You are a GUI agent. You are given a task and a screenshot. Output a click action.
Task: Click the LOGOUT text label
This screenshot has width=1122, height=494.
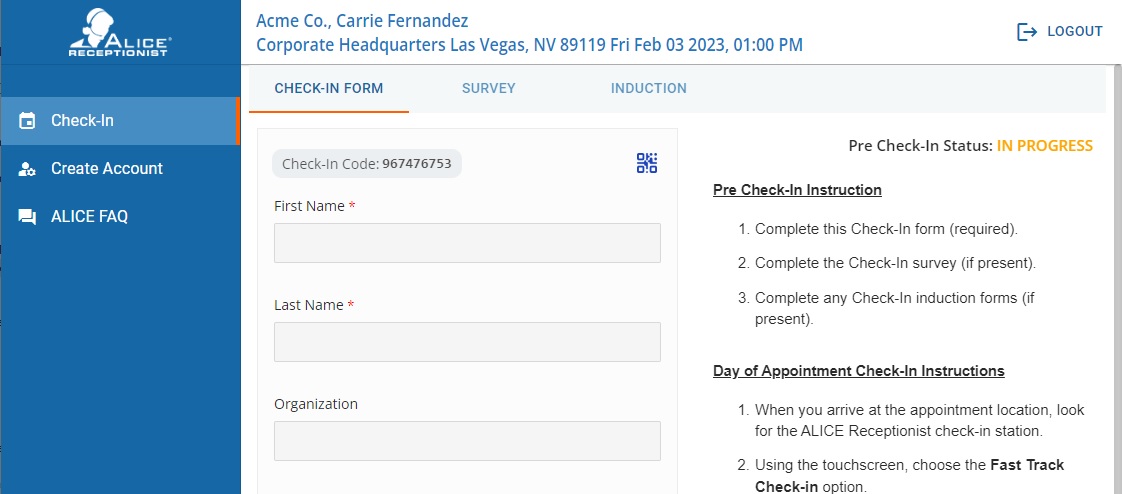point(1075,32)
